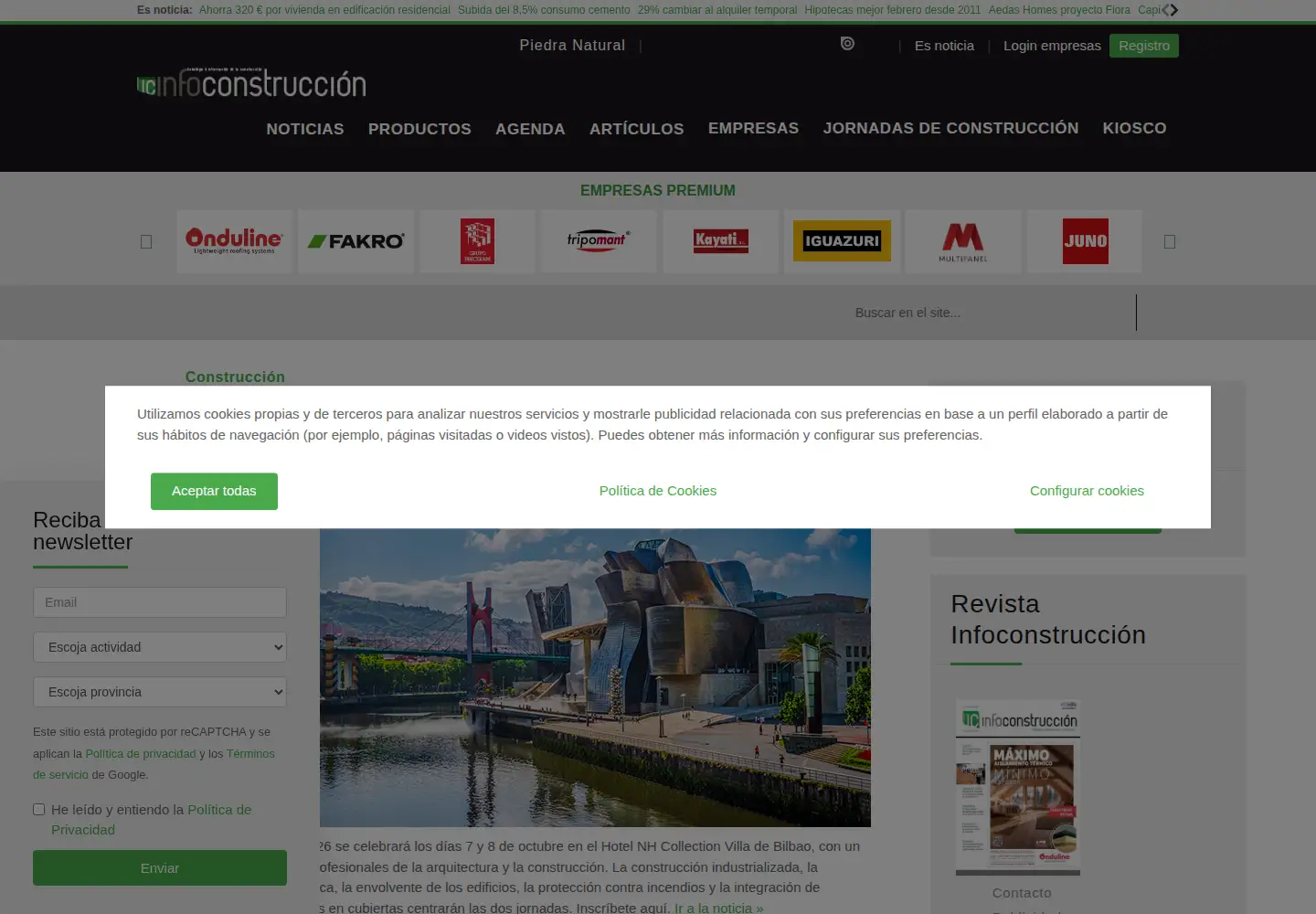This screenshot has height=914, width=1316.
Task: Click the green Registro button
Action: click(x=1144, y=46)
